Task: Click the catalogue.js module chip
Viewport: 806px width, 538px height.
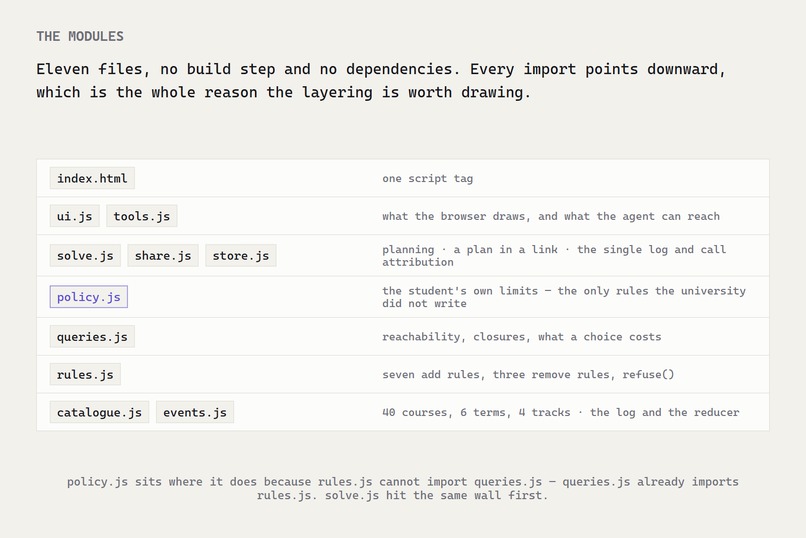Action: 99,412
